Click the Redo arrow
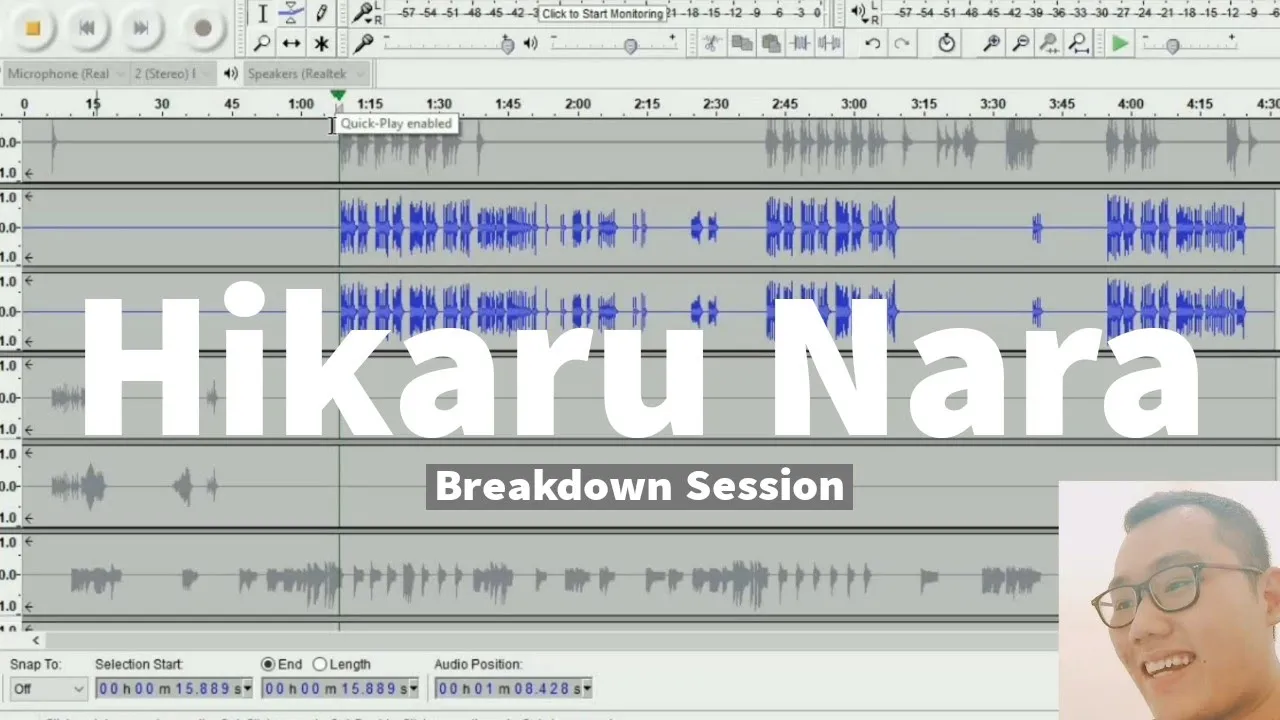Image resolution: width=1280 pixels, height=720 pixels. click(x=902, y=43)
